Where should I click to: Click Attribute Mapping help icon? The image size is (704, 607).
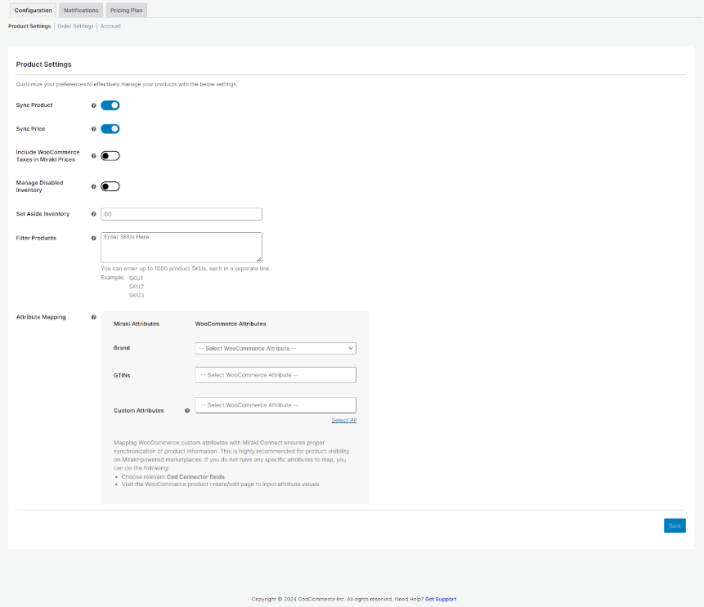click(x=94, y=317)
